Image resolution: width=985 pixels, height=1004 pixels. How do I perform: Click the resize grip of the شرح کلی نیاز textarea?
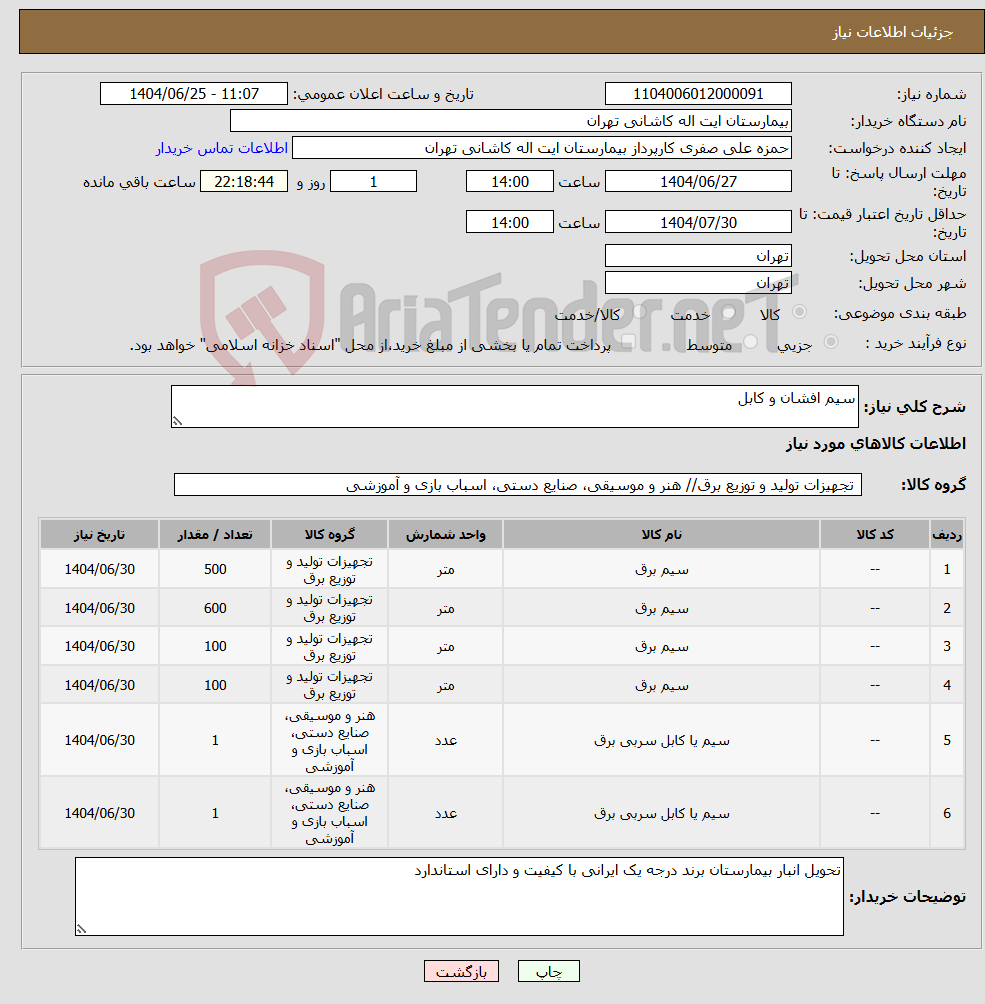coord(176,422)
